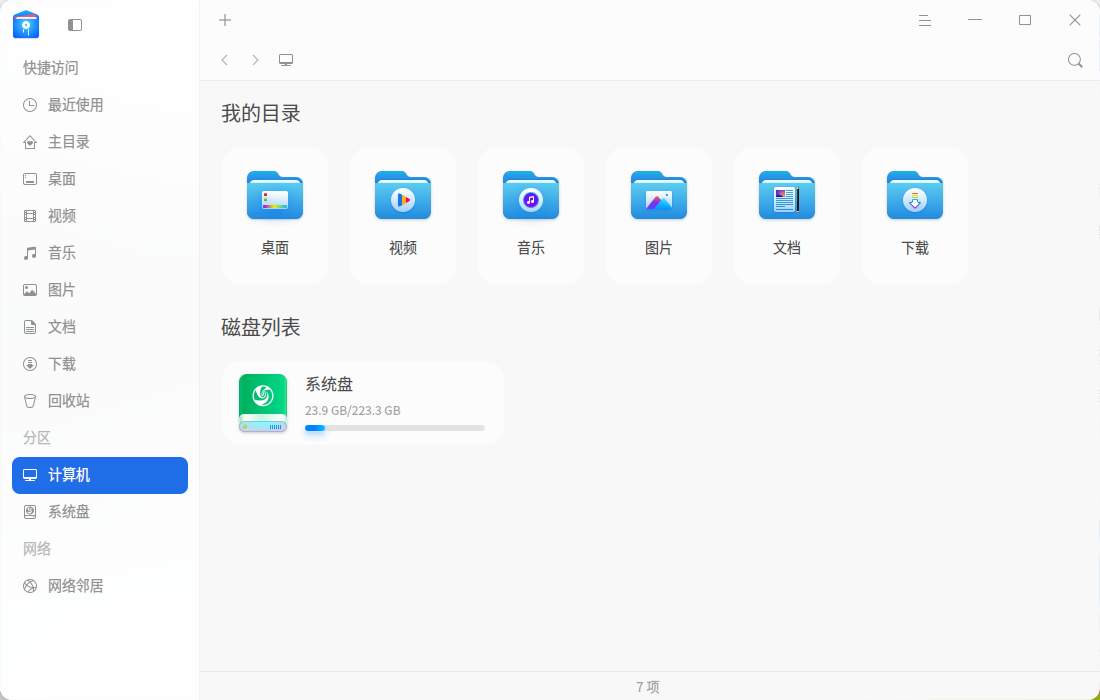Click the trash bin icon in sidebar
The height and width of the screenshot is (700, 1100).
(30, 401)
